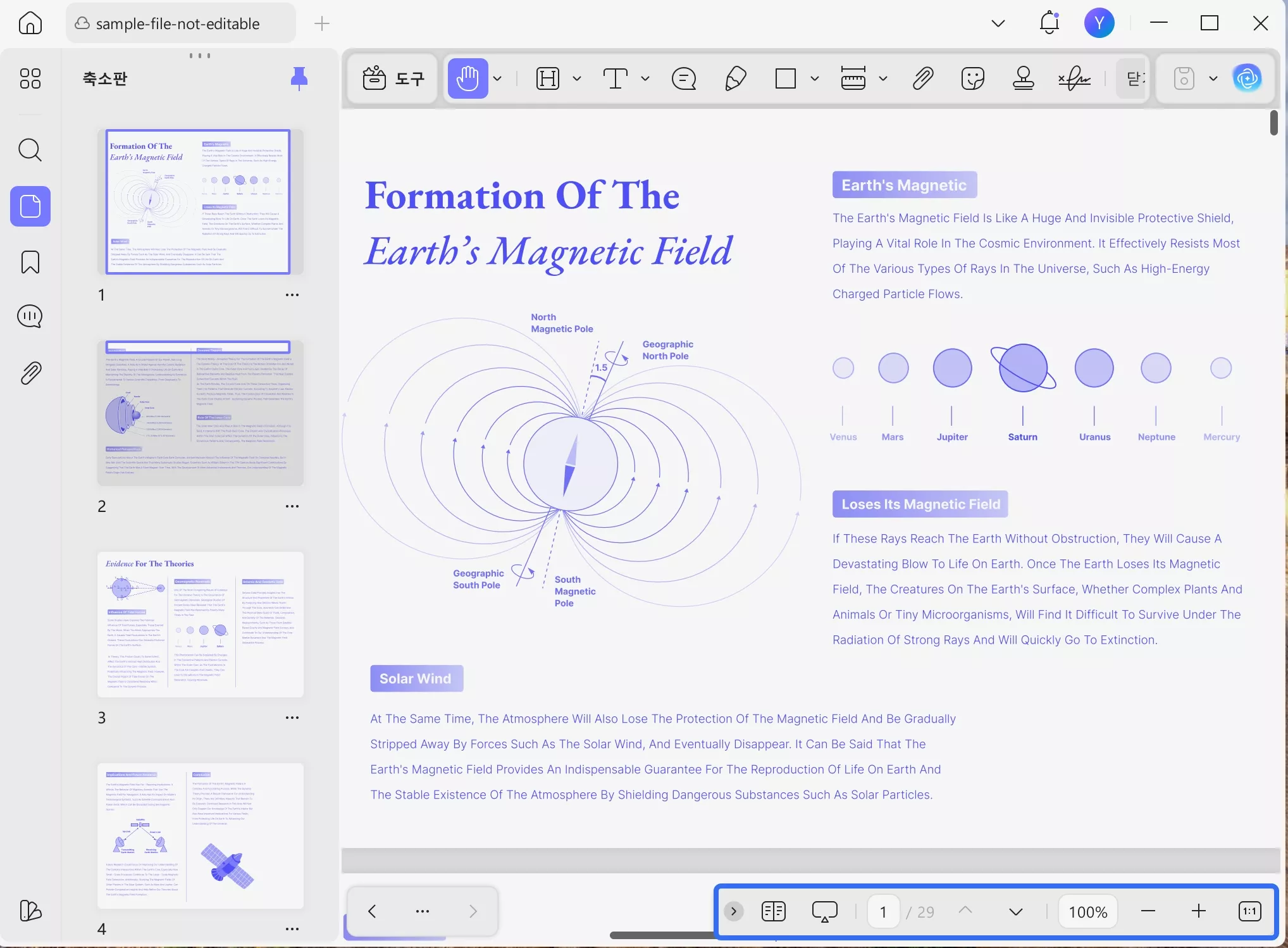Open the search panel in sidebar
The width and height of the screenshot is (1288, 948).
(30, 150)
